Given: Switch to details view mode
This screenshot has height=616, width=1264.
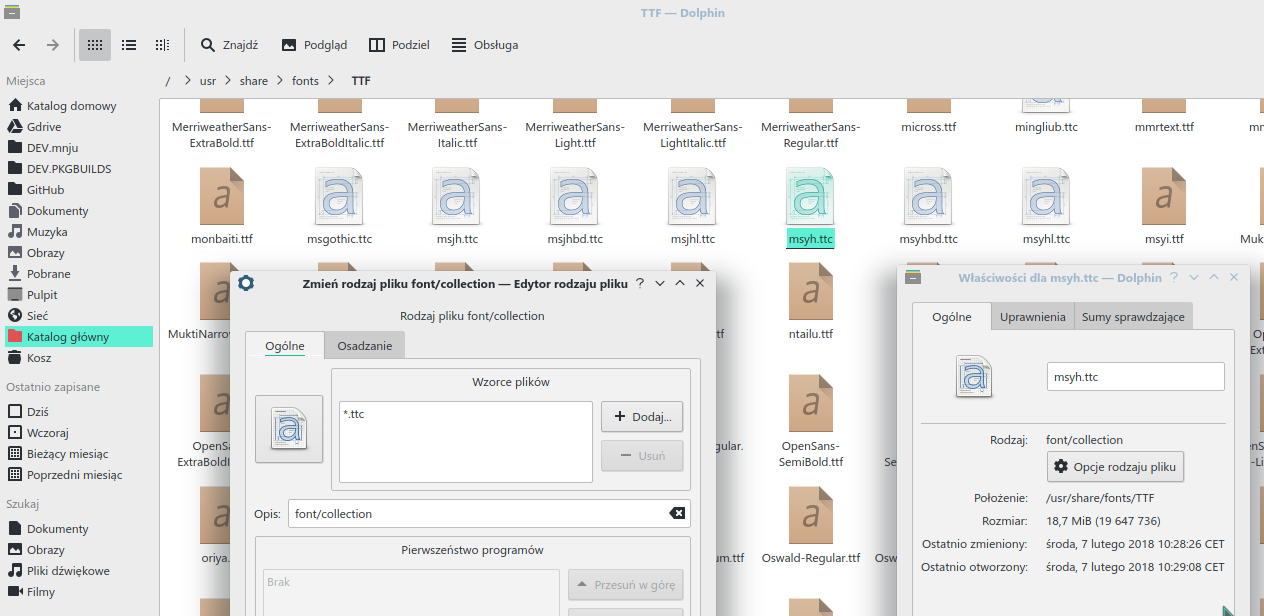Looking at the screenshot, I should pos(161,44).
